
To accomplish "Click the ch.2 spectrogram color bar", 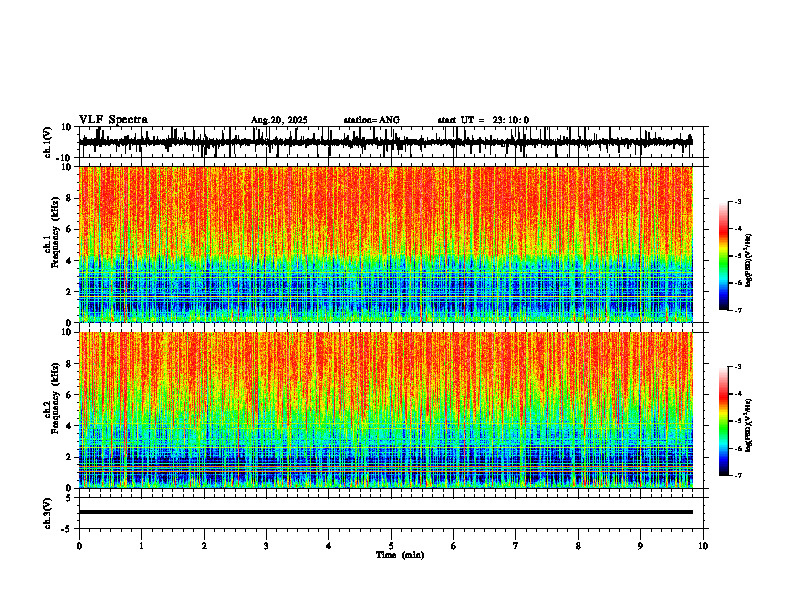I will click(x=723, y=421).
